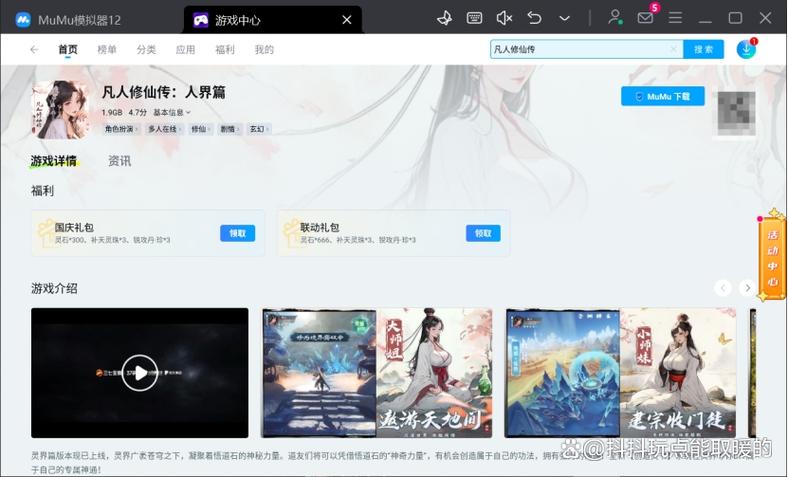Close the 游戏中心 tab
Screen dimensions: 788x477
click(x=347, y=20)
